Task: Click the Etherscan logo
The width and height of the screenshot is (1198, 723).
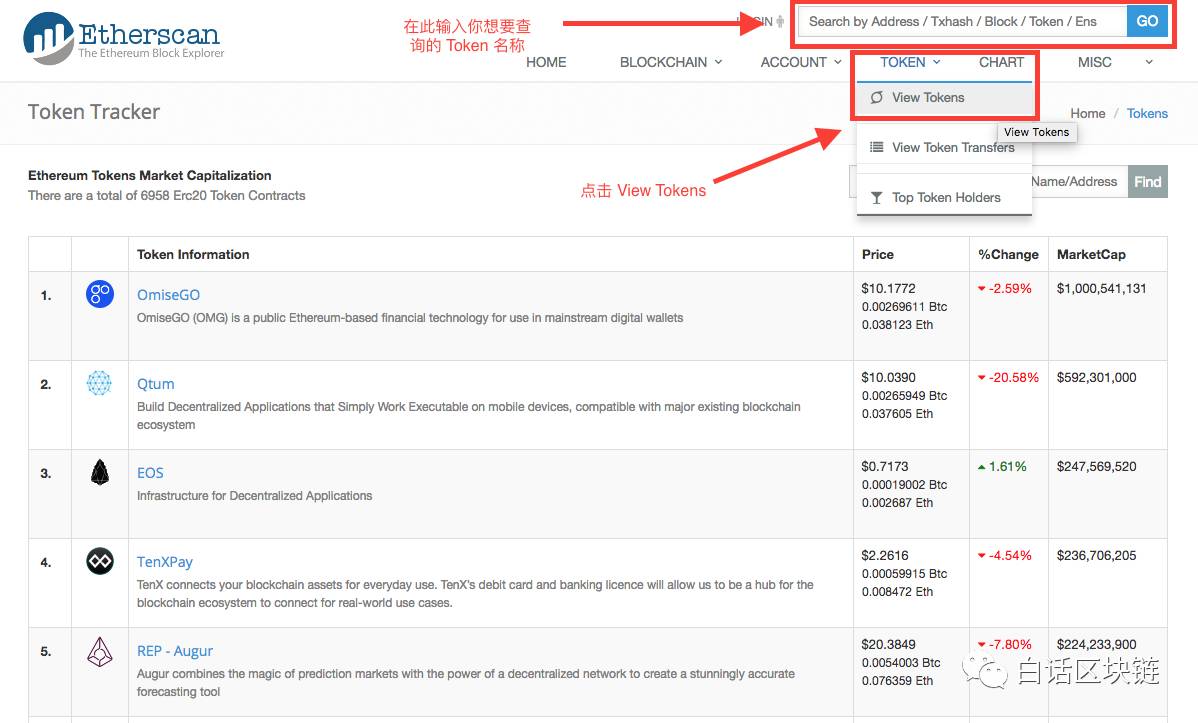Action: 124,37
